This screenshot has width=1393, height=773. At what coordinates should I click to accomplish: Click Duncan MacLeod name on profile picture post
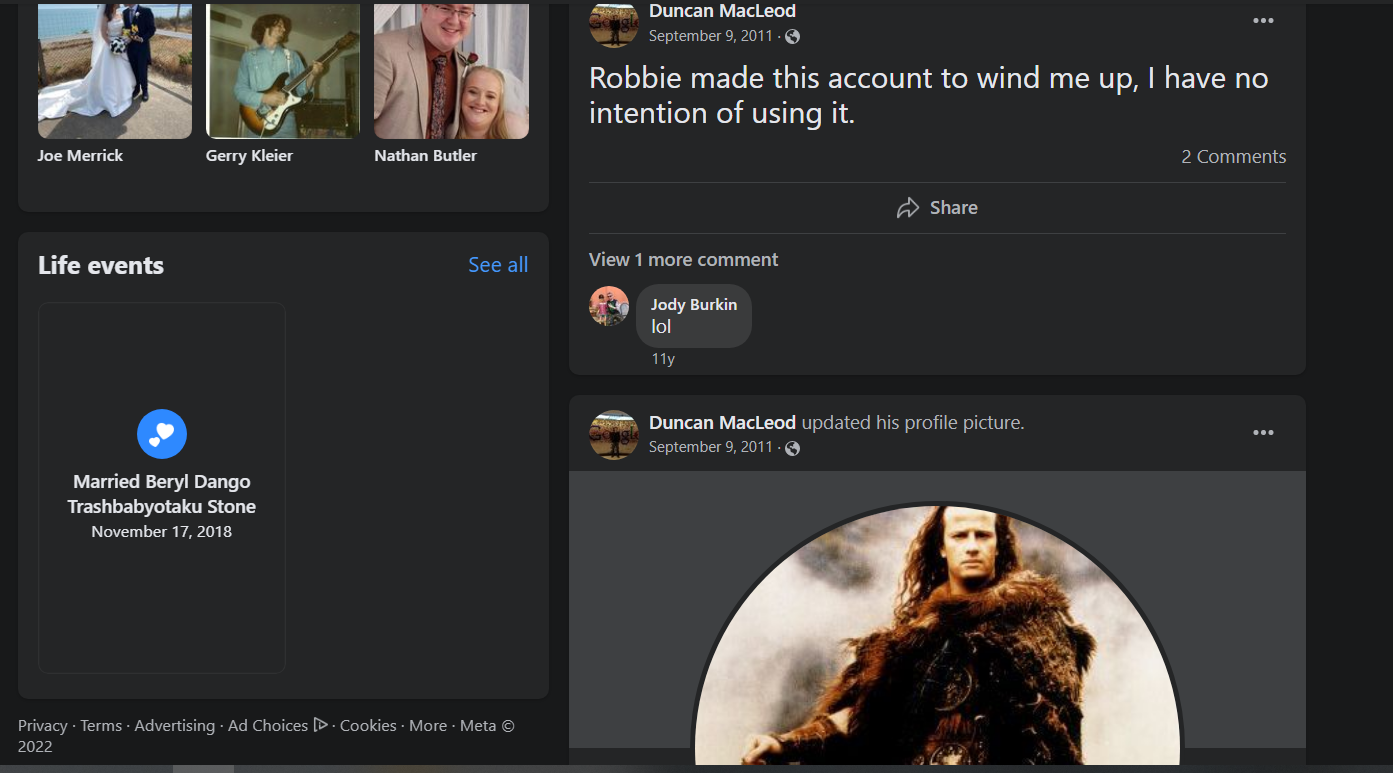click(x=722, y=423)
